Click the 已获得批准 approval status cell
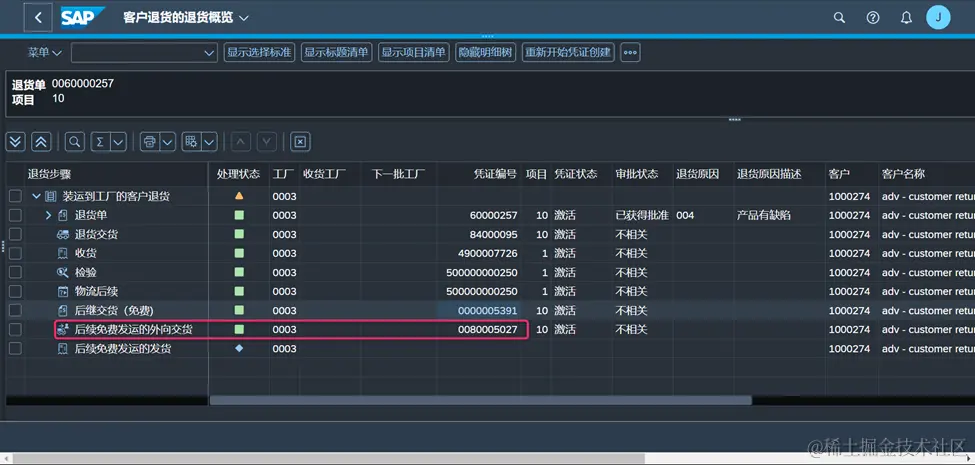Viewport: 975px width, 465px height. 642,215
